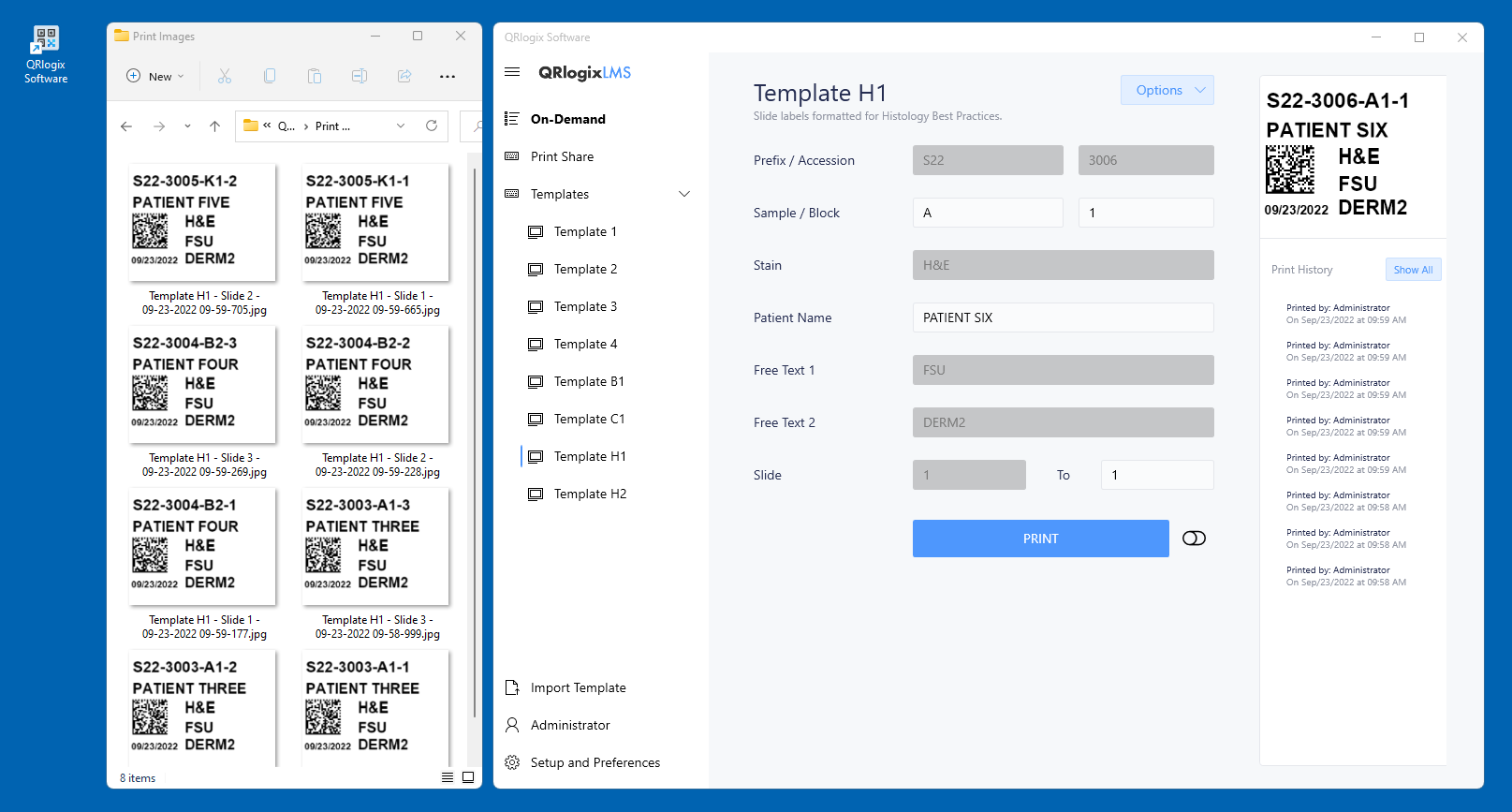Click the Print breadcrumb in address bar
Image resolution: width=1512 pixels, height=812 pixels.
click(x=332, y=126)
